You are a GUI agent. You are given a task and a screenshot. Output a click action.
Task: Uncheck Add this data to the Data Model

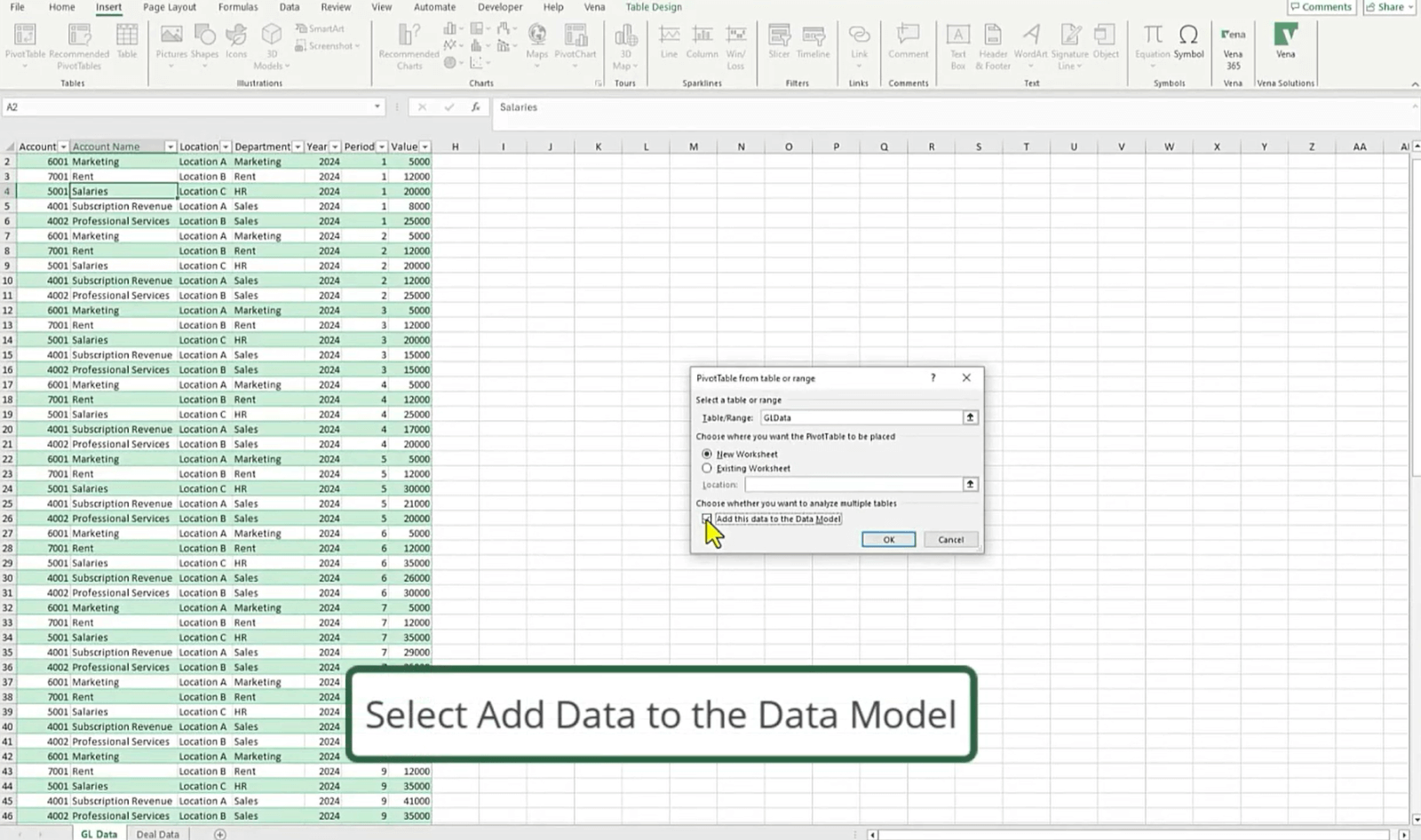pyautogui.click(x=706, y=519)
